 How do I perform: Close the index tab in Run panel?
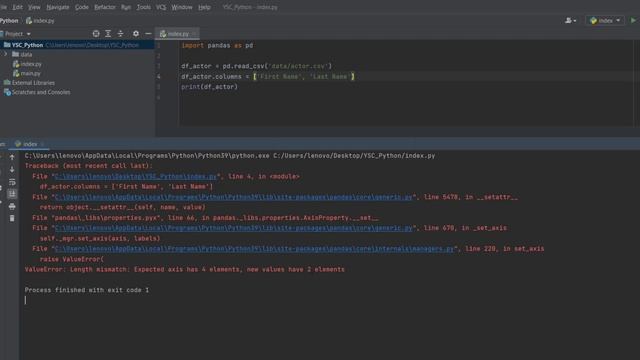(42, 144)
